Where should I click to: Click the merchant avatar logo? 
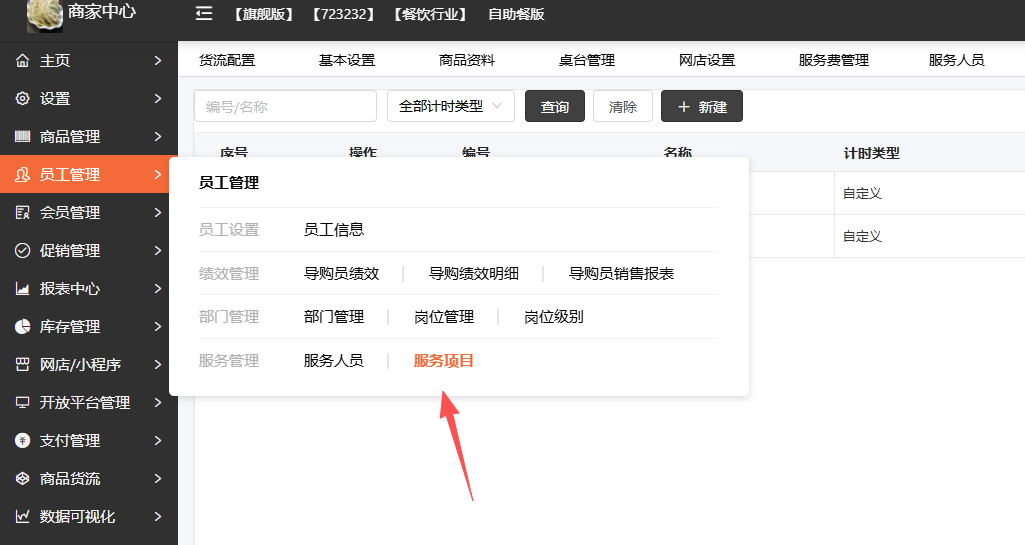(44, 16)
